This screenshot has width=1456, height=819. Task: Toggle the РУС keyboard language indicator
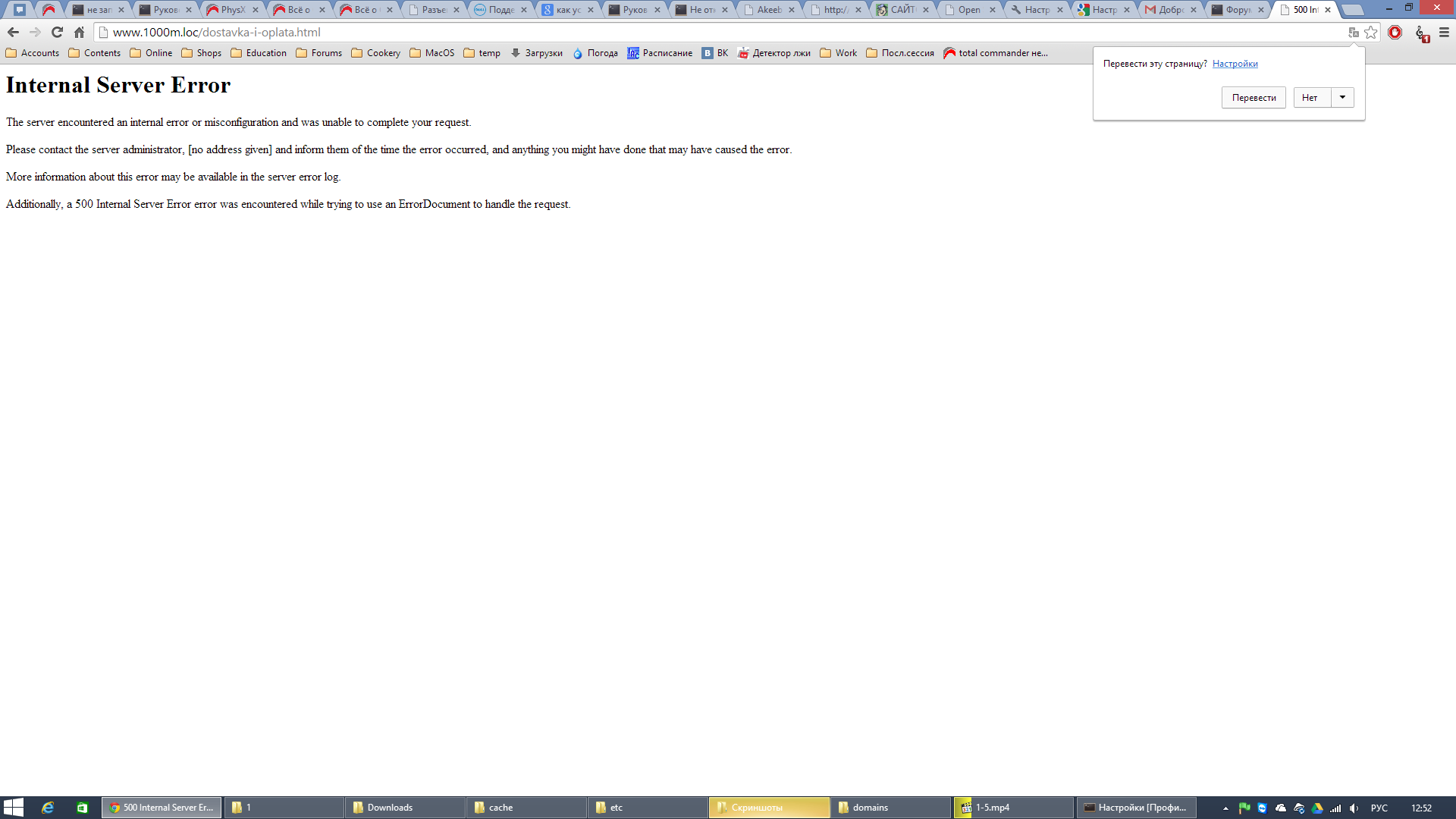[x=1379, y=808]
